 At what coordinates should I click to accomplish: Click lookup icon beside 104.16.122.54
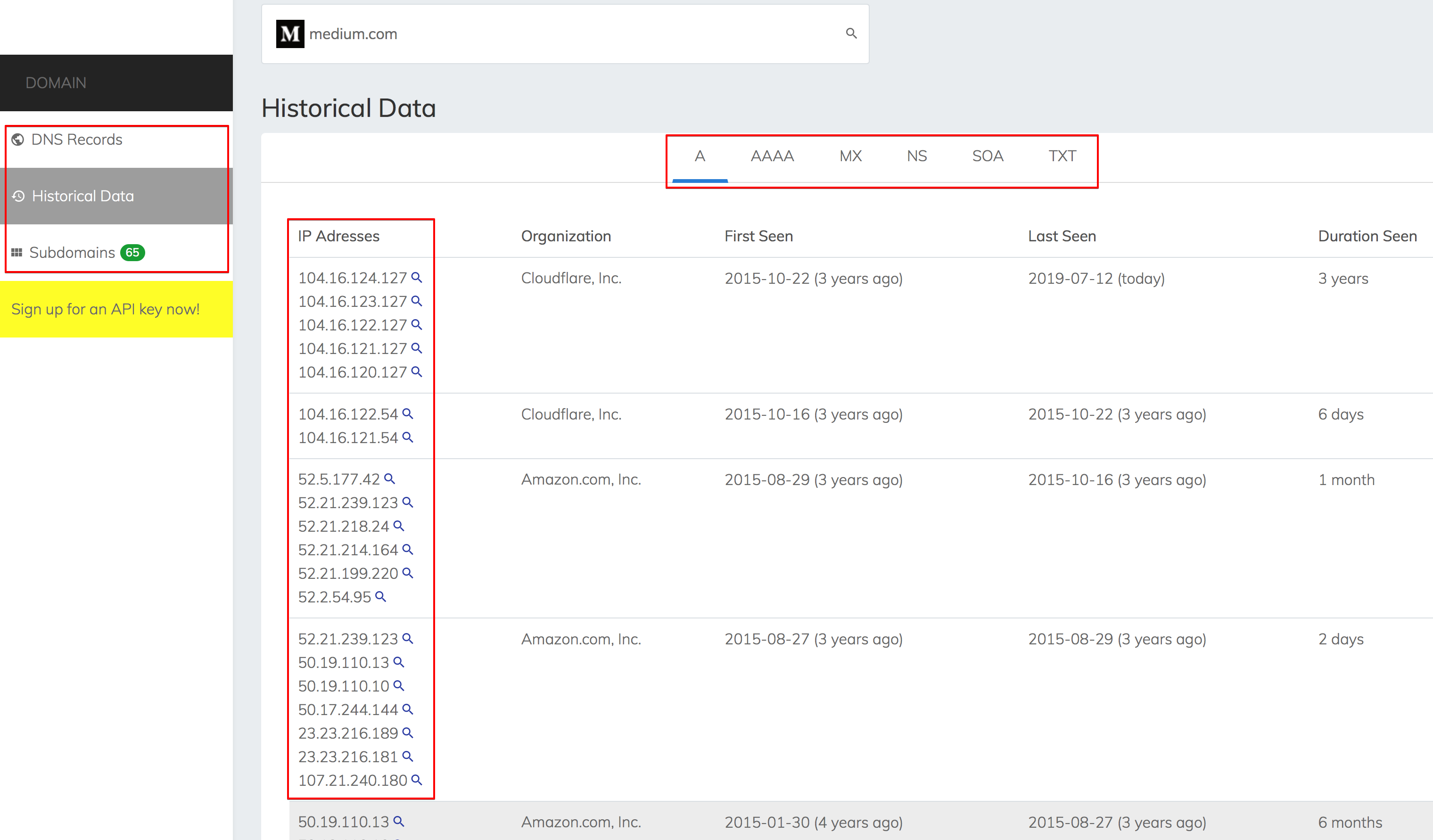[x=407, y=413]
